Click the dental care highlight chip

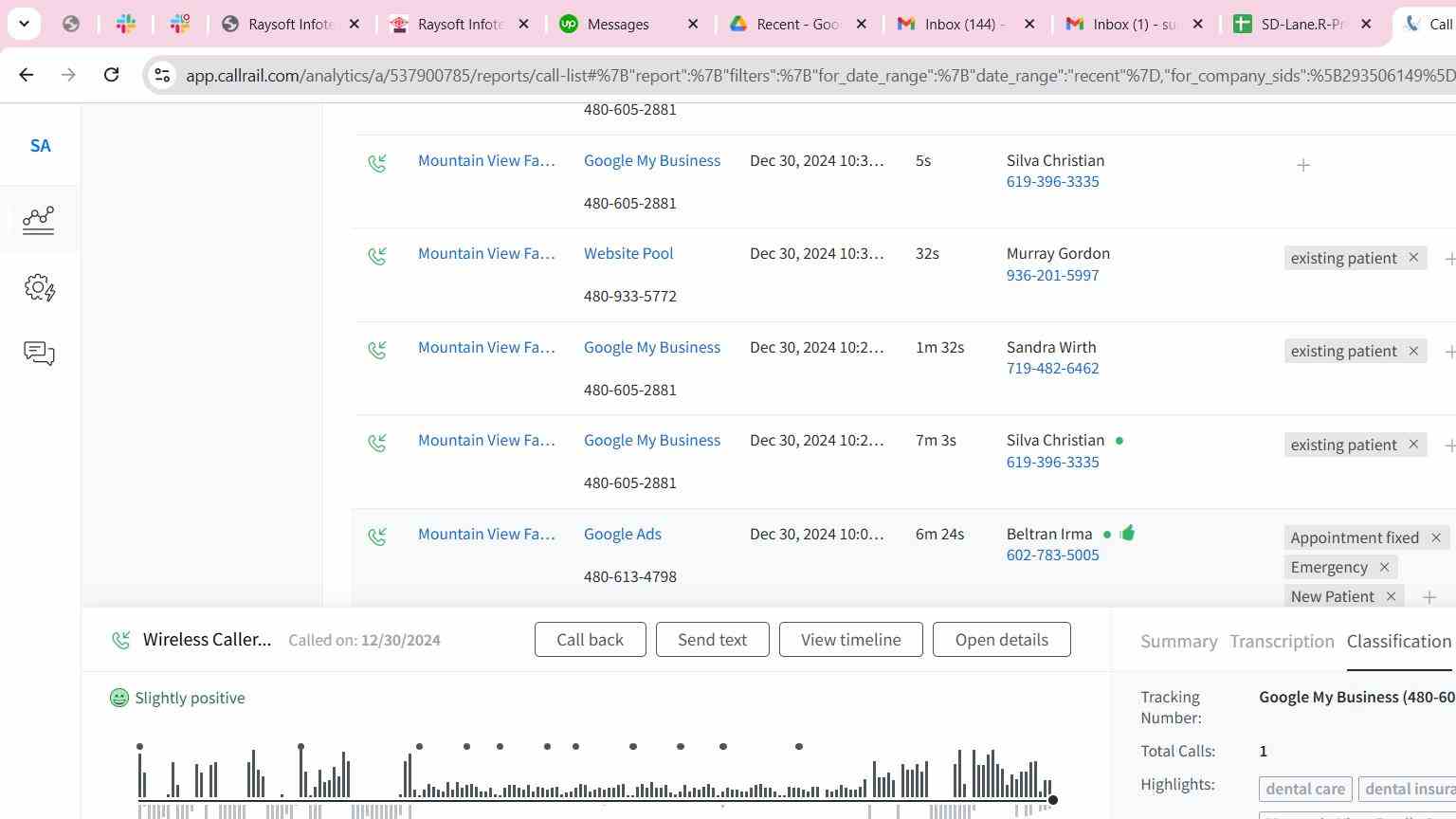pos(1305,789)
